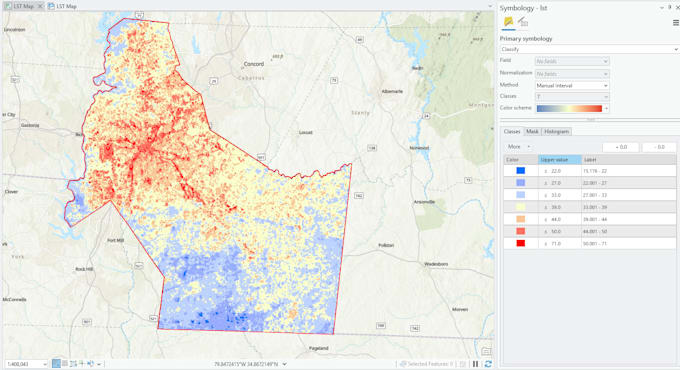Open the map scale dropdown

point(45,364)
